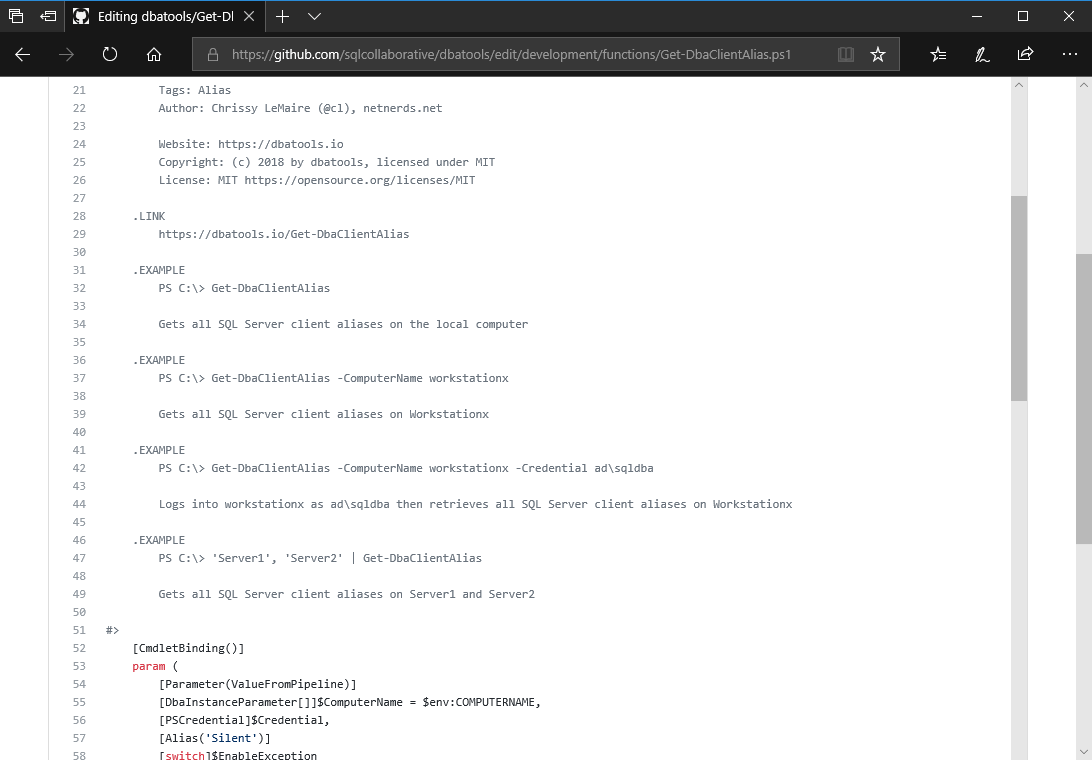Expand tab previews chevron
1092x760 pixels.
314,16
